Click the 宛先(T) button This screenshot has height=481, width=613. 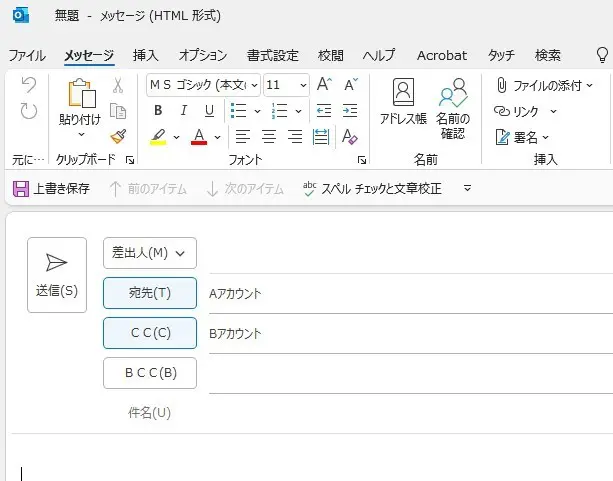(x=150, y=293)
